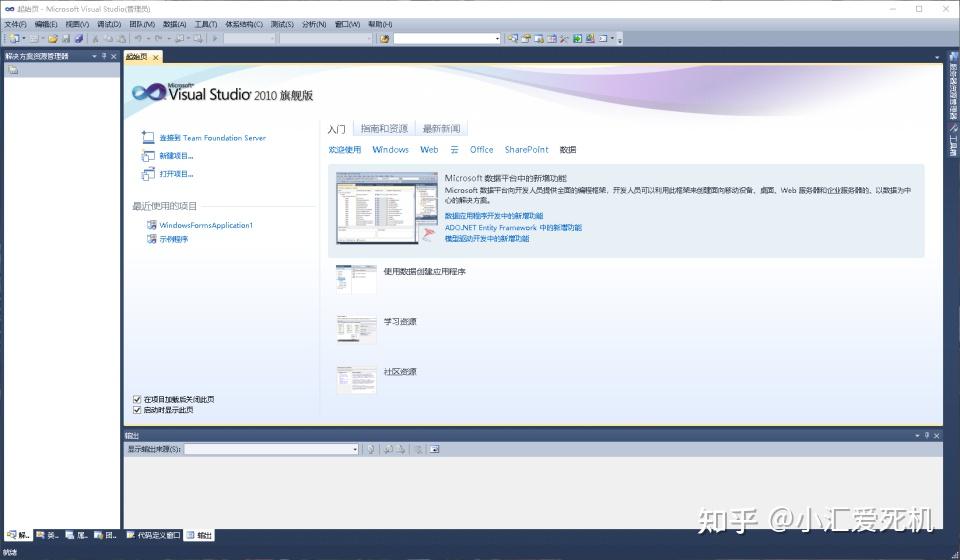Screen dimensions: 960x560
Task: Click the Office category link
Action: pyautogui.click(x=481, y=149)
